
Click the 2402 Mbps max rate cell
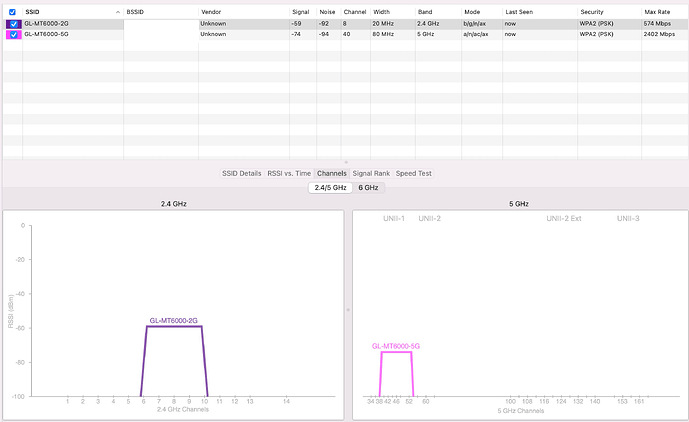pos(659,34)
